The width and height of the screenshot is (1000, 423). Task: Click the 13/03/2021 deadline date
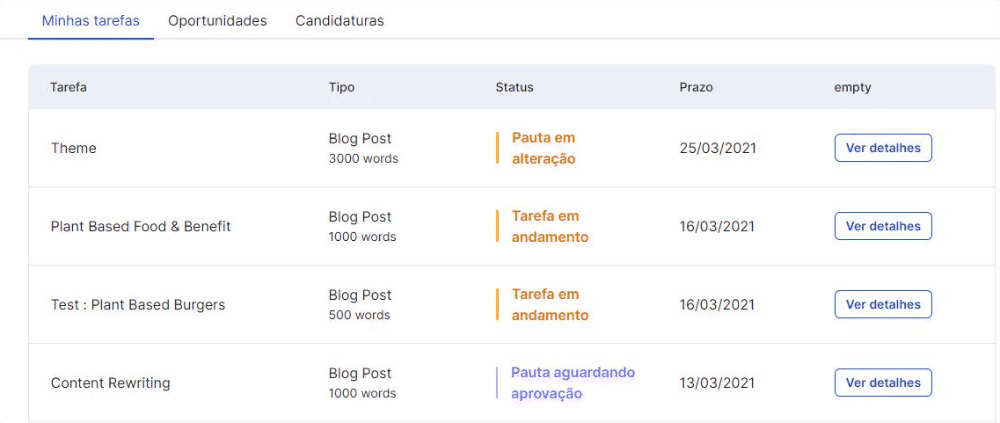pyautogui.click(x=718, y=383)
